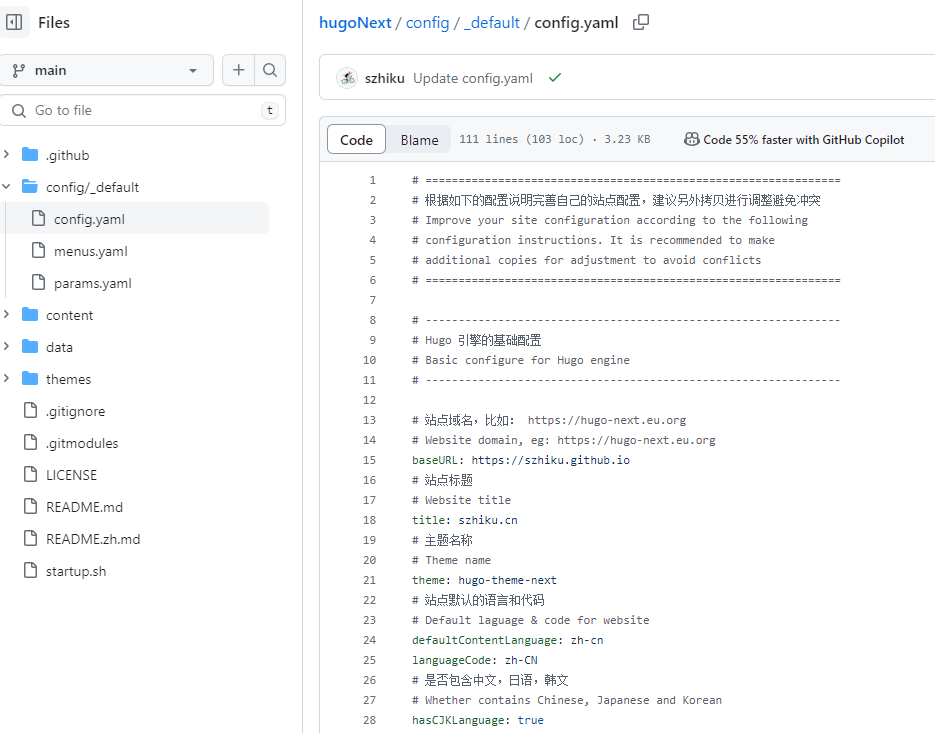The height and width of the screenshot is (733, 935).
Task: Switch to the Blame tab
Action: [418, 139]
